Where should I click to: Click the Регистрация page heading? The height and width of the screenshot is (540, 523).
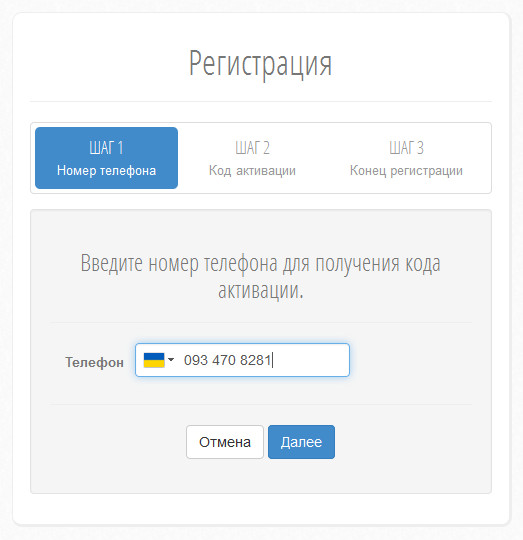point(260,63)
